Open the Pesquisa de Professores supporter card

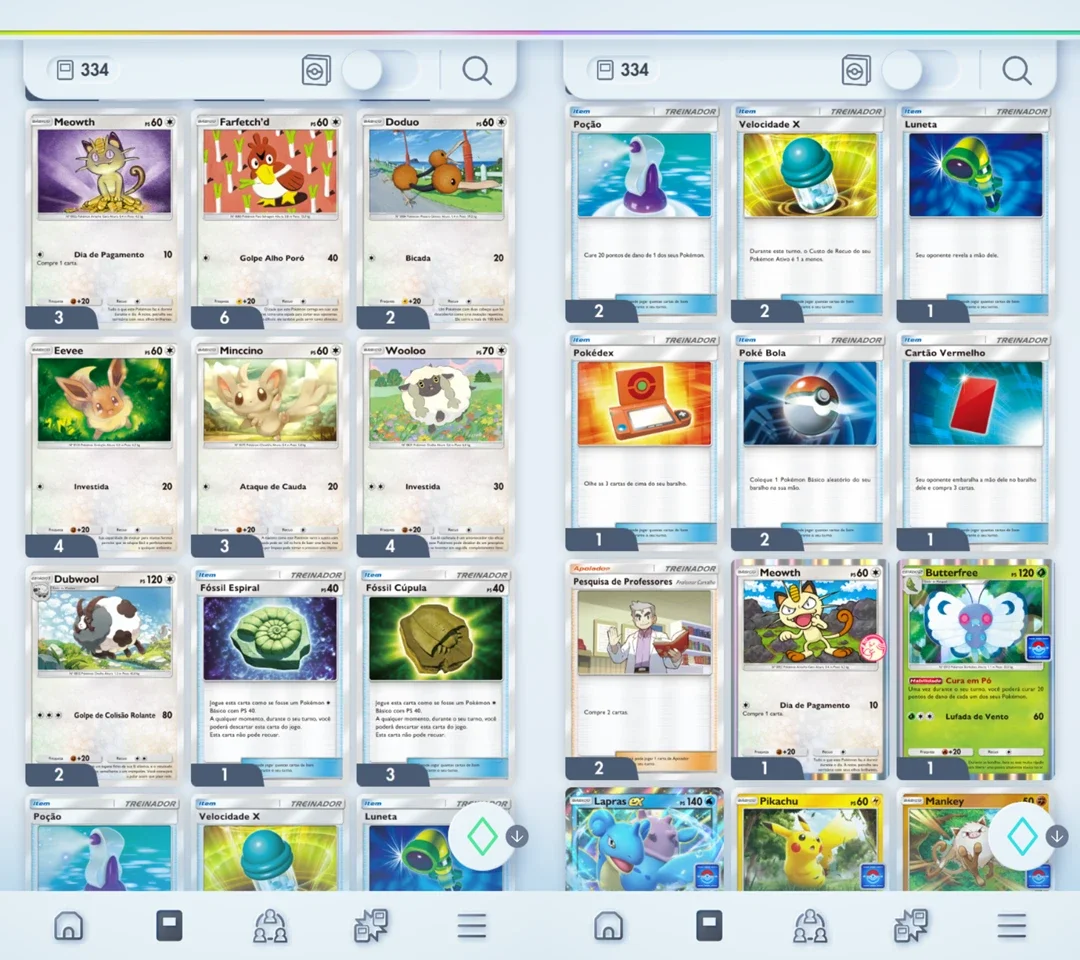[644, 670]
